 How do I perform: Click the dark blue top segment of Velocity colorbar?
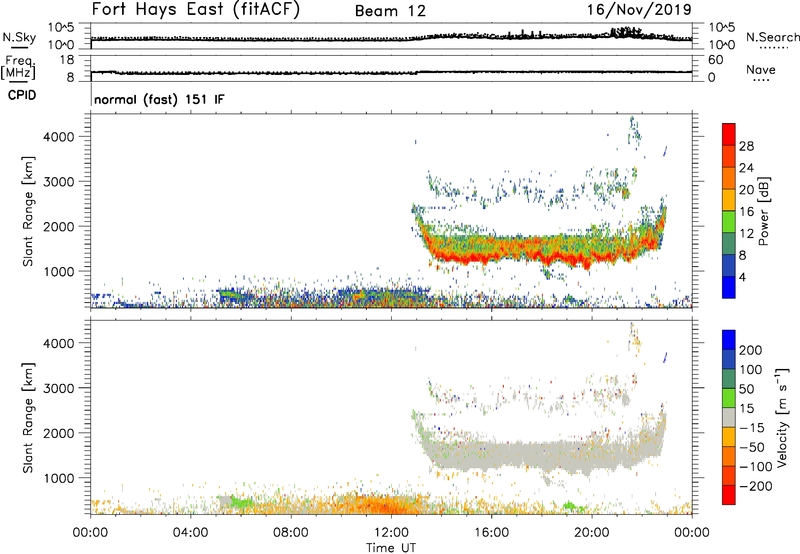[729, 340]
